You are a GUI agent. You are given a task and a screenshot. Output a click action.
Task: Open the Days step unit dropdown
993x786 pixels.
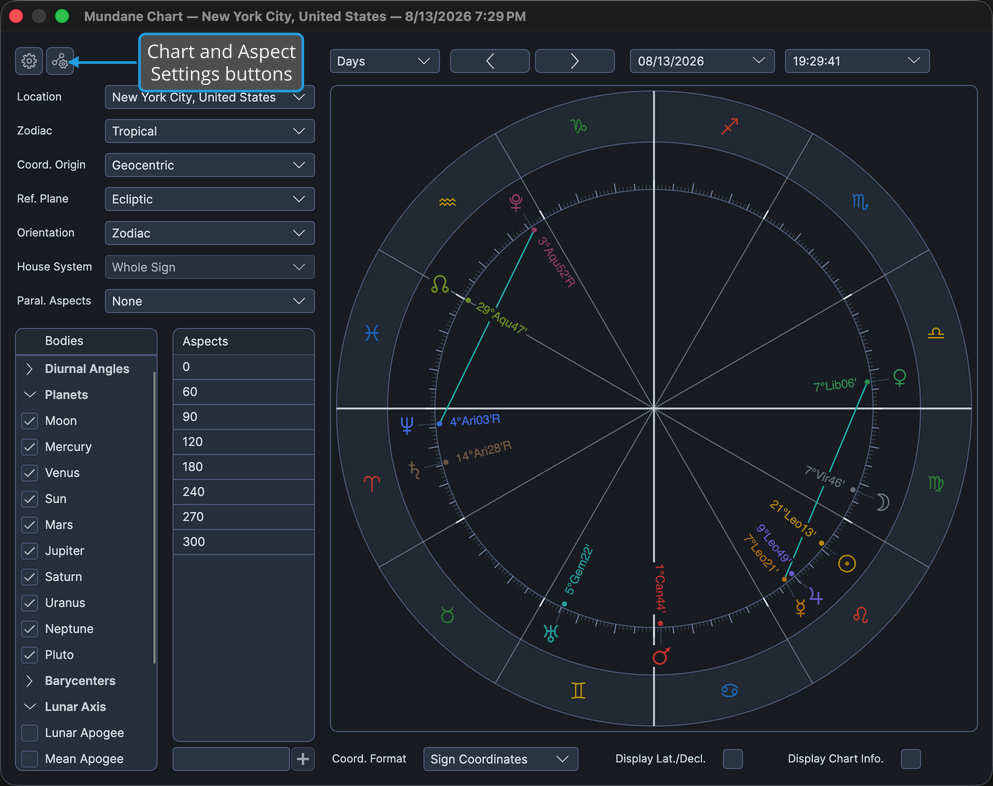[x=384, y=61]
